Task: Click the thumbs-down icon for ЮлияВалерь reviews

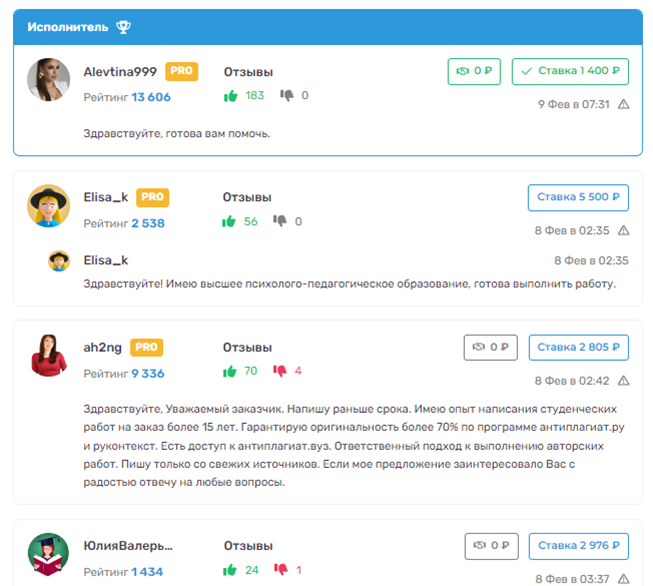Action: pyautogui.click(x=280, y=570)
